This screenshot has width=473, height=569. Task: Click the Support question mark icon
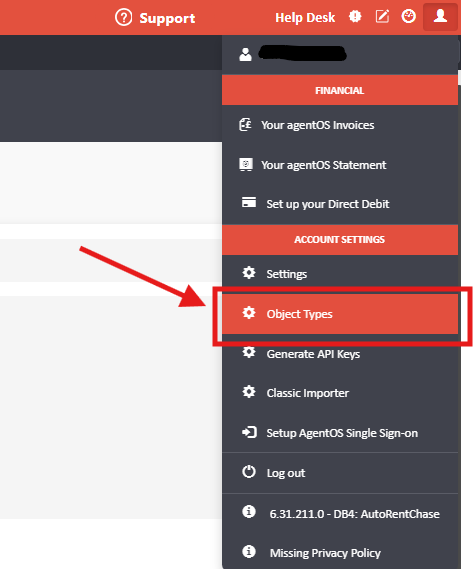pos(123,17)
